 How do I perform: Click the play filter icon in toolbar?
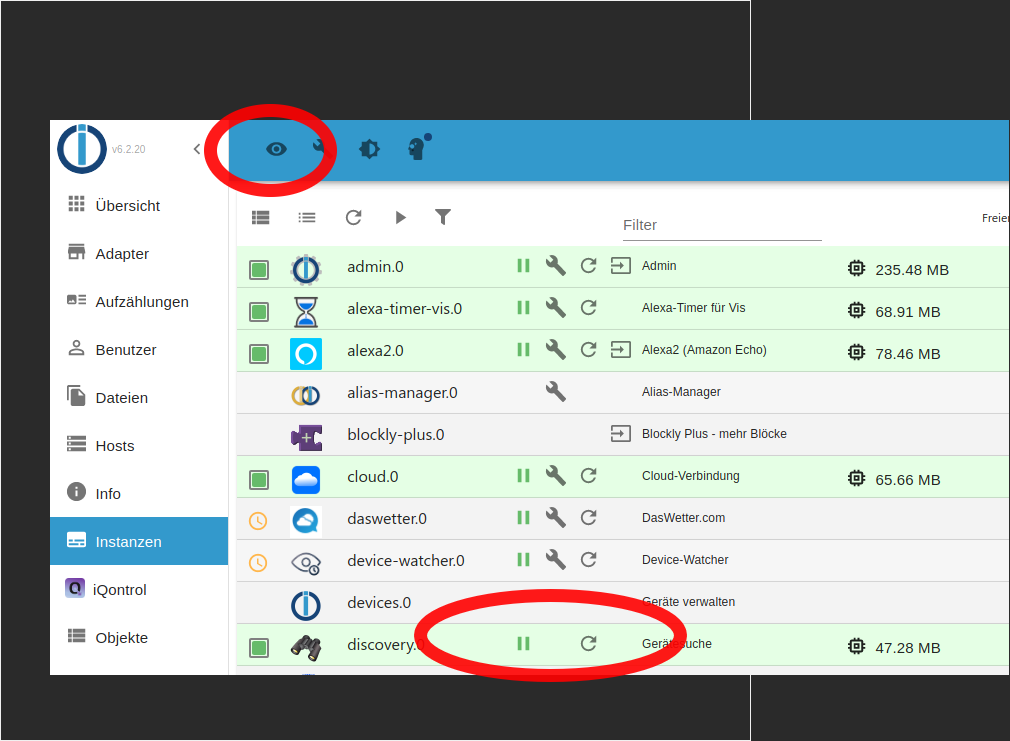[x=400, y=218]
